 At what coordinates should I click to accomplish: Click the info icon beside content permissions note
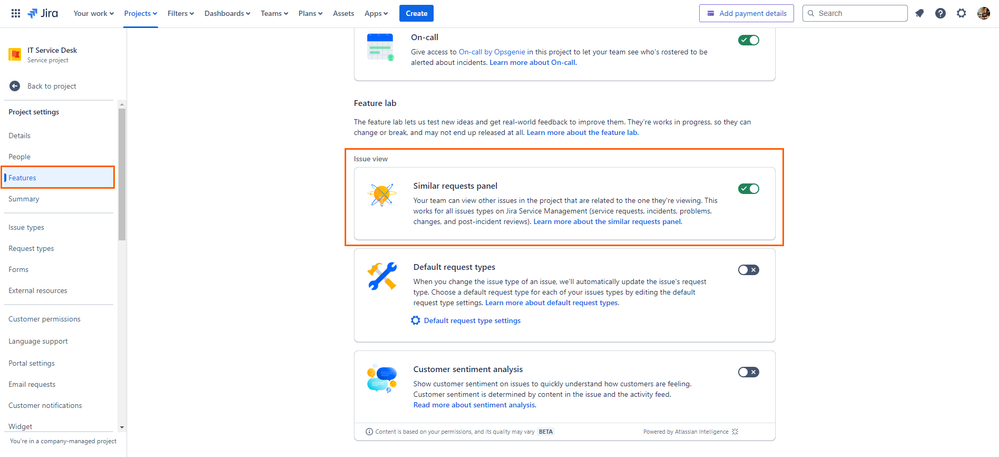(370, 432)
